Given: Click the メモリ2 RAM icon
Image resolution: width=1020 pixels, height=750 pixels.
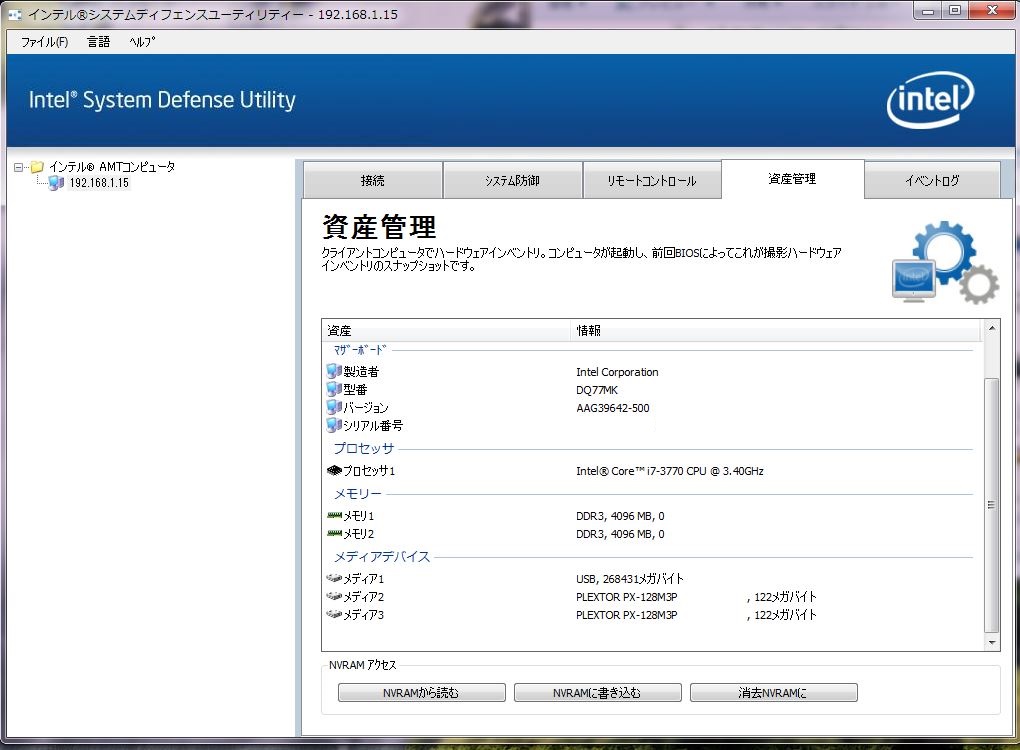Looking at the screenshot, I should pos(334,533).
